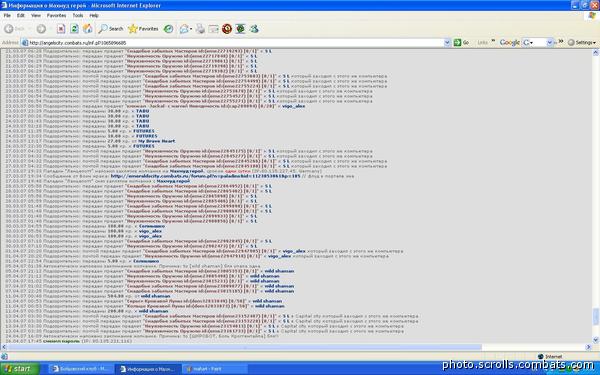The image size is (600, 375).
Task: Click the up arrow of vertical scrollbar
Action: pyautogui.click(x=596, y=53)
